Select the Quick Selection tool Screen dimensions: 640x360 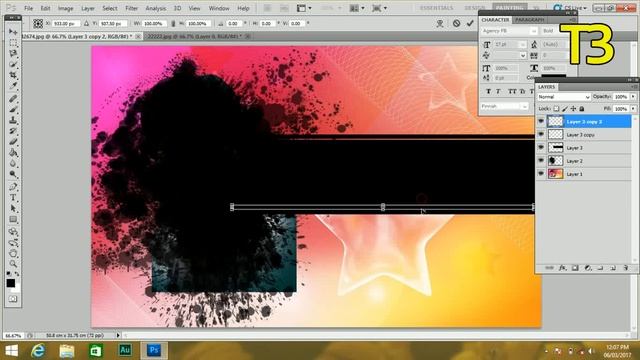point(13,64)
